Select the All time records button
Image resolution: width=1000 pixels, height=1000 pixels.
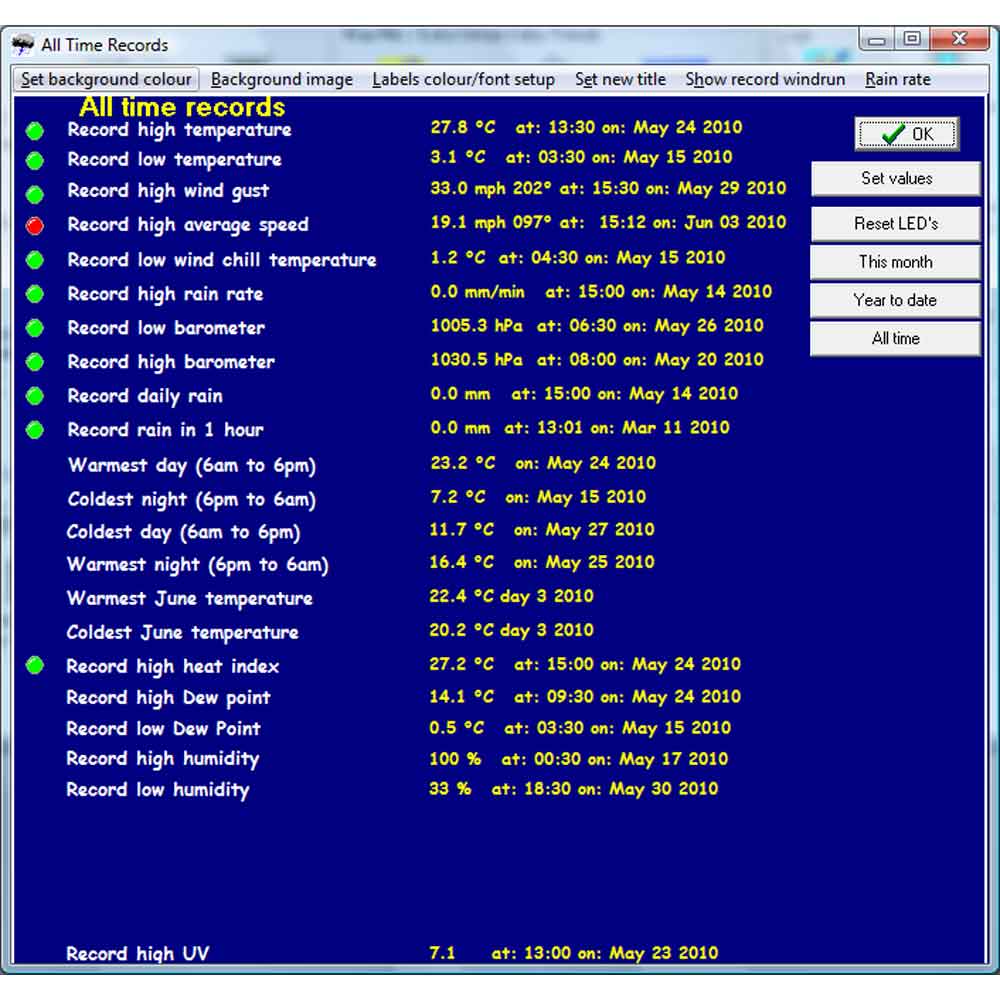tap(895, 339)
